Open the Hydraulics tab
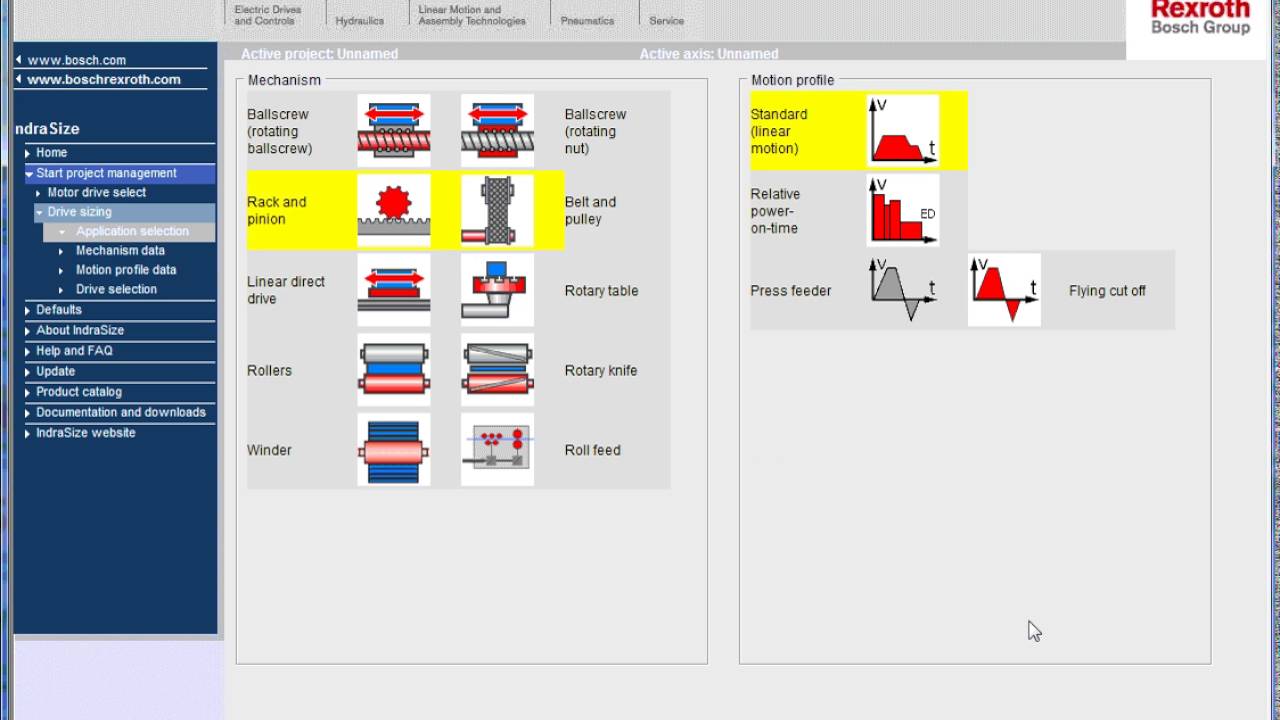Viewport: 1280px width, 720px height. [x=359, y=20]
